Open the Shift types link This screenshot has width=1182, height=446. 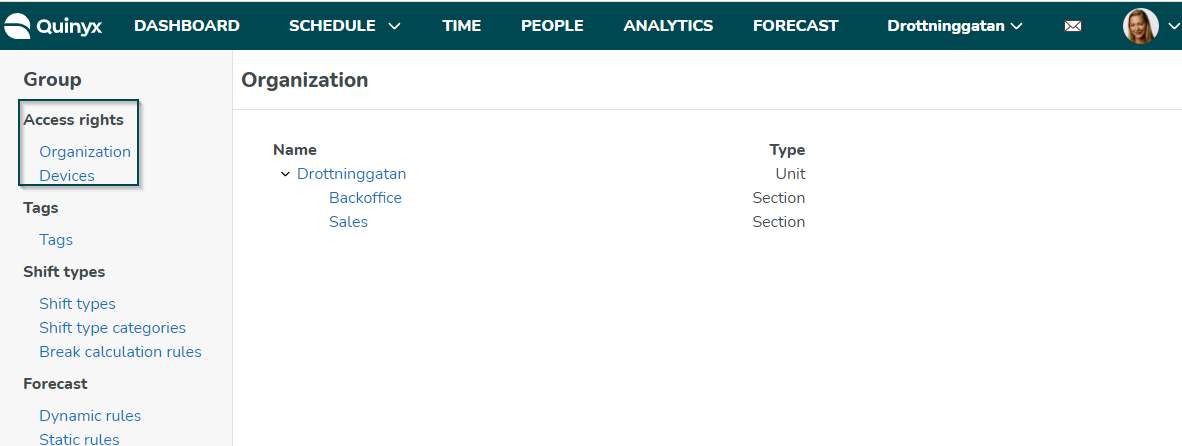pos(78,304)
